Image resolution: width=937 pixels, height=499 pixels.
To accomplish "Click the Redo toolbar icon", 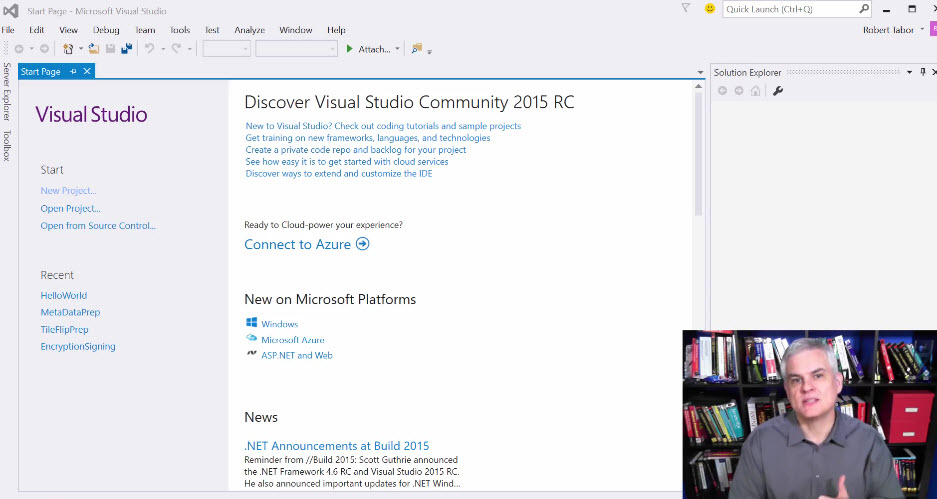I will point(176,49).
